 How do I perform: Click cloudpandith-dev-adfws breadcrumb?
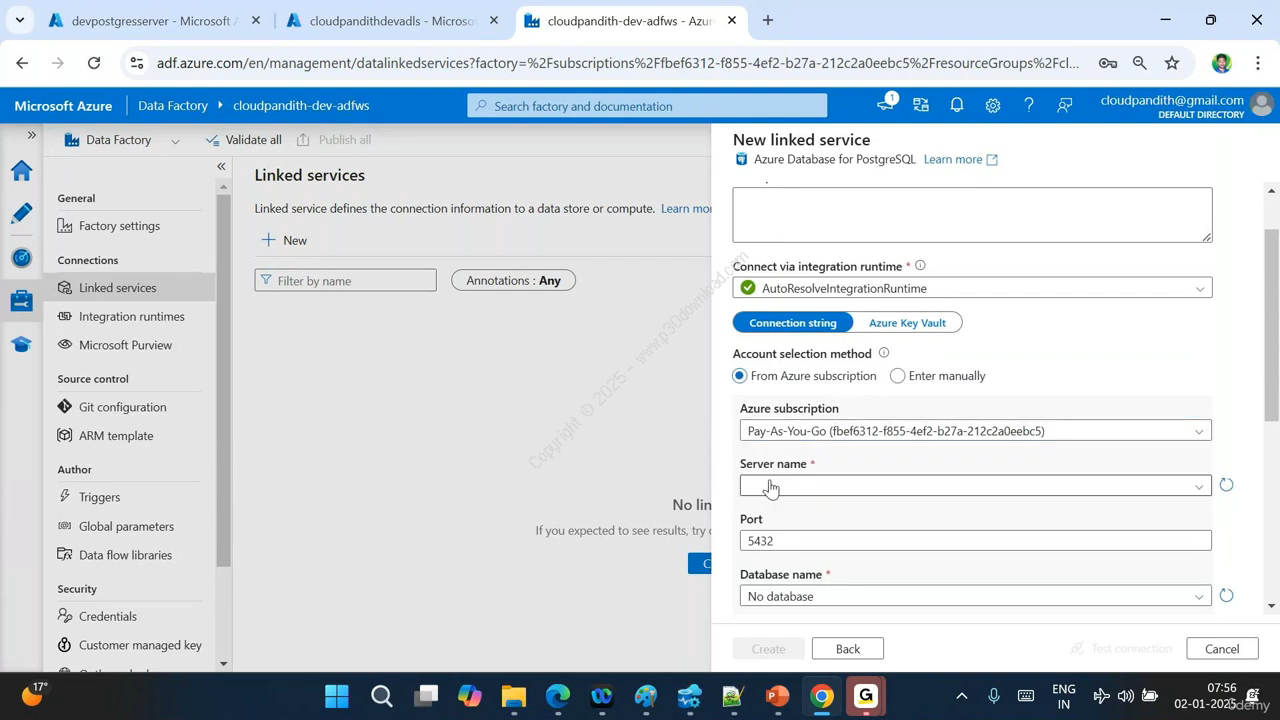301,105
